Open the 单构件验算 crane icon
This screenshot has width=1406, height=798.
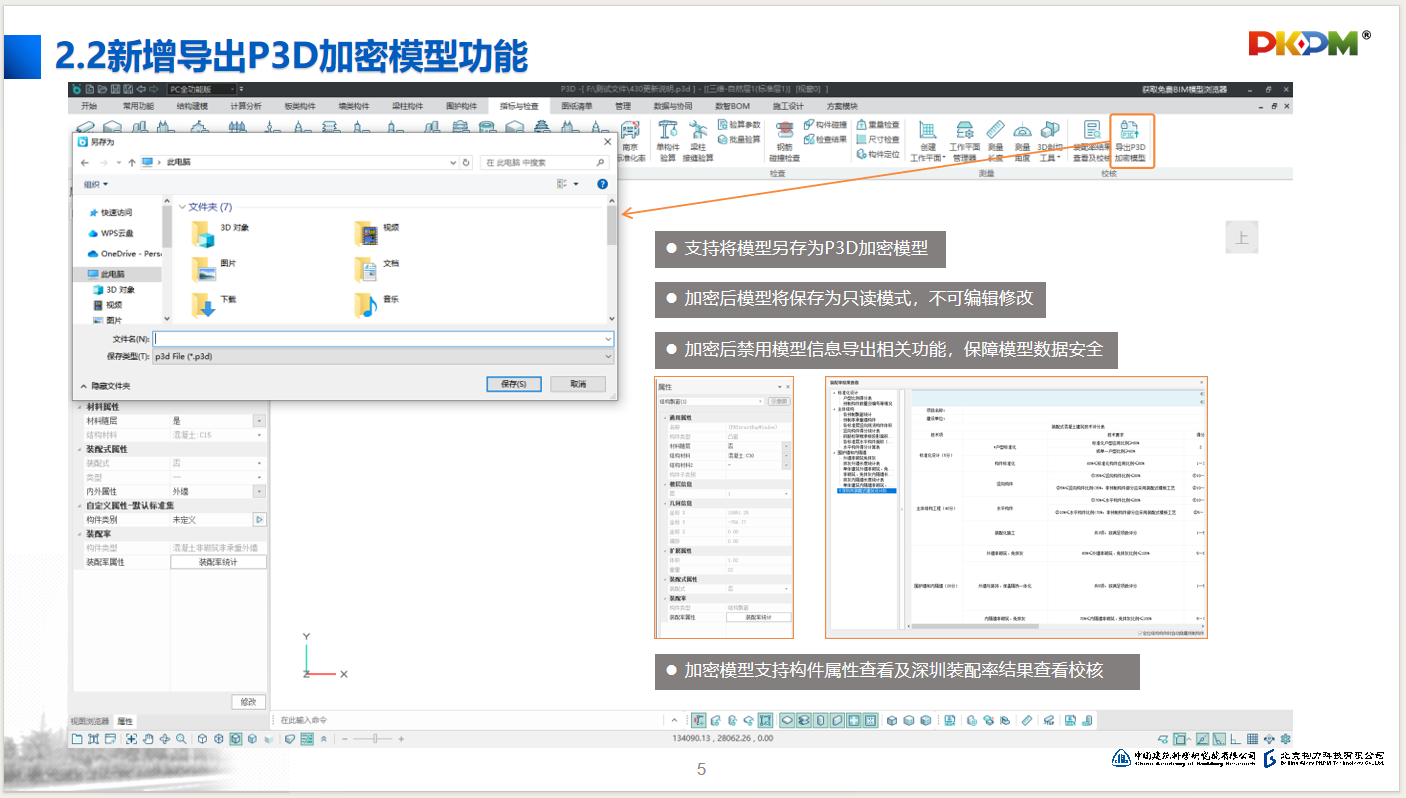(667, 139)
